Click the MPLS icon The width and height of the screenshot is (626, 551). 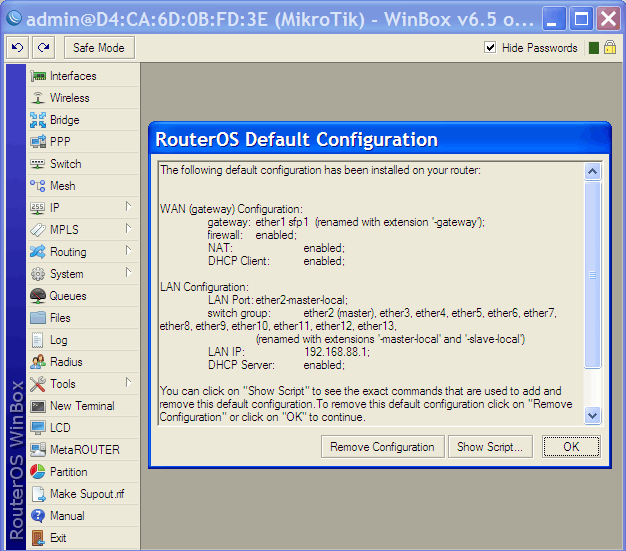click(x=38, y=230)
